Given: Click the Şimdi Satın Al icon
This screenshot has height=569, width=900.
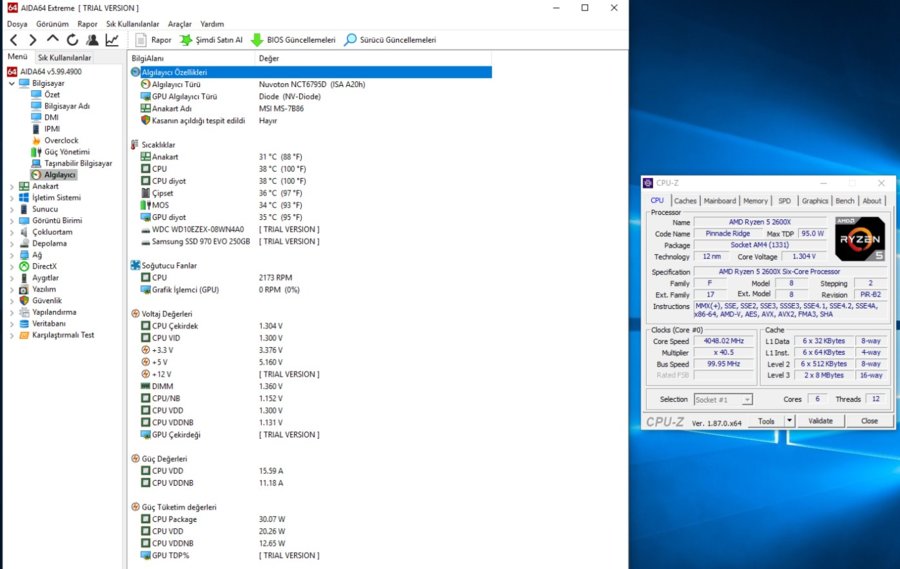Looking at the screenshot, I should [186, 40].
